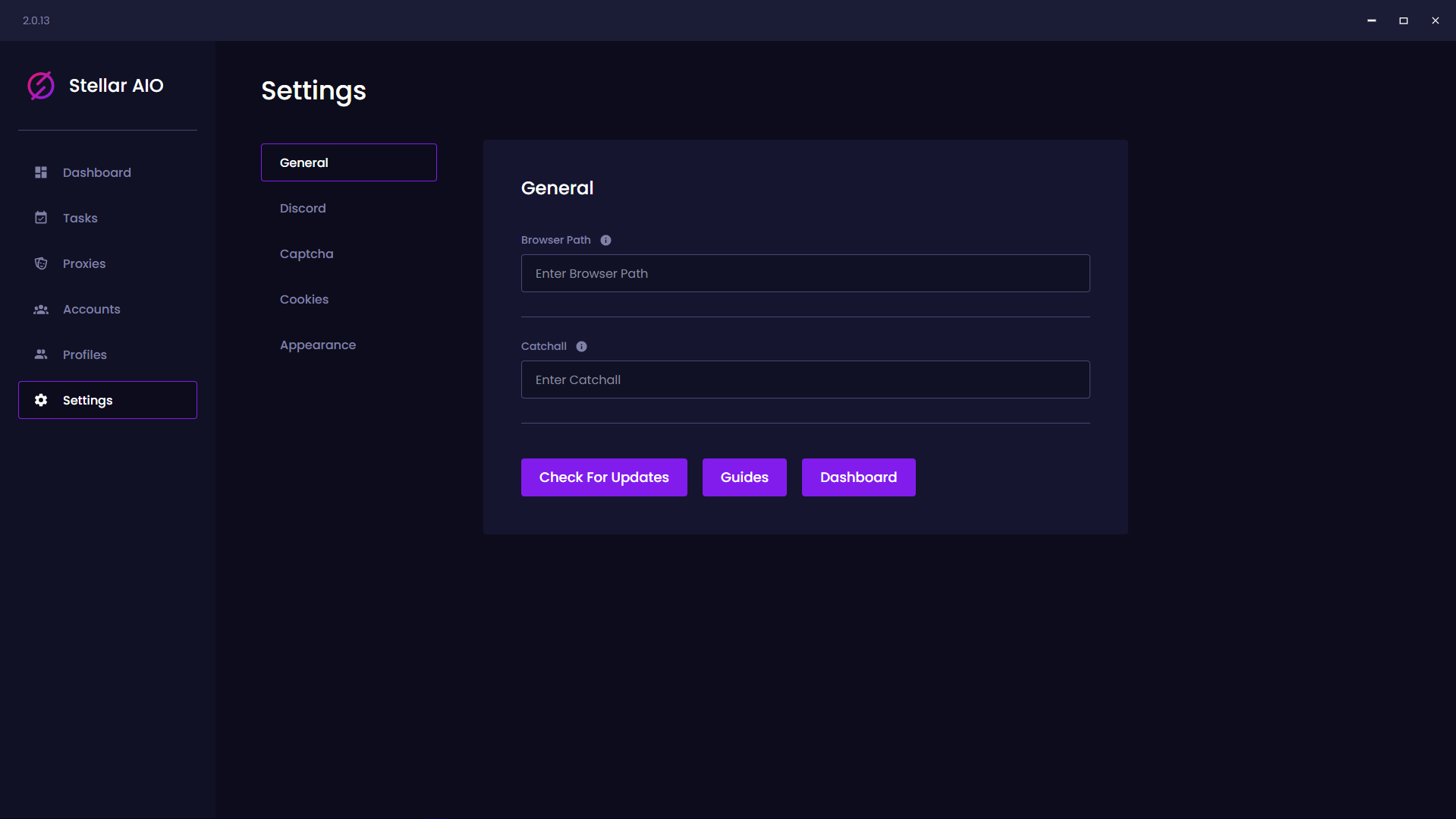Click the Accounts group icon in sidebar

pos(41,309)
